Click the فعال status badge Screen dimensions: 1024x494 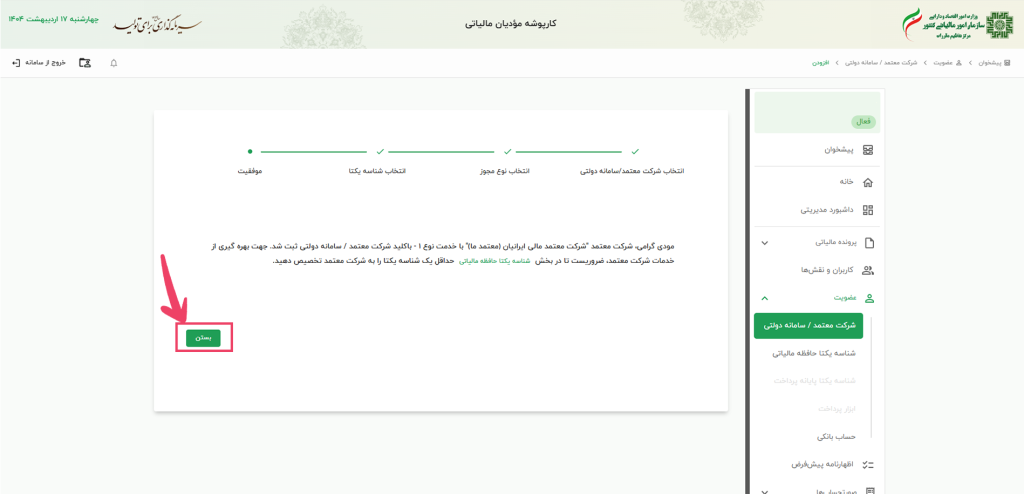(863, 122)
